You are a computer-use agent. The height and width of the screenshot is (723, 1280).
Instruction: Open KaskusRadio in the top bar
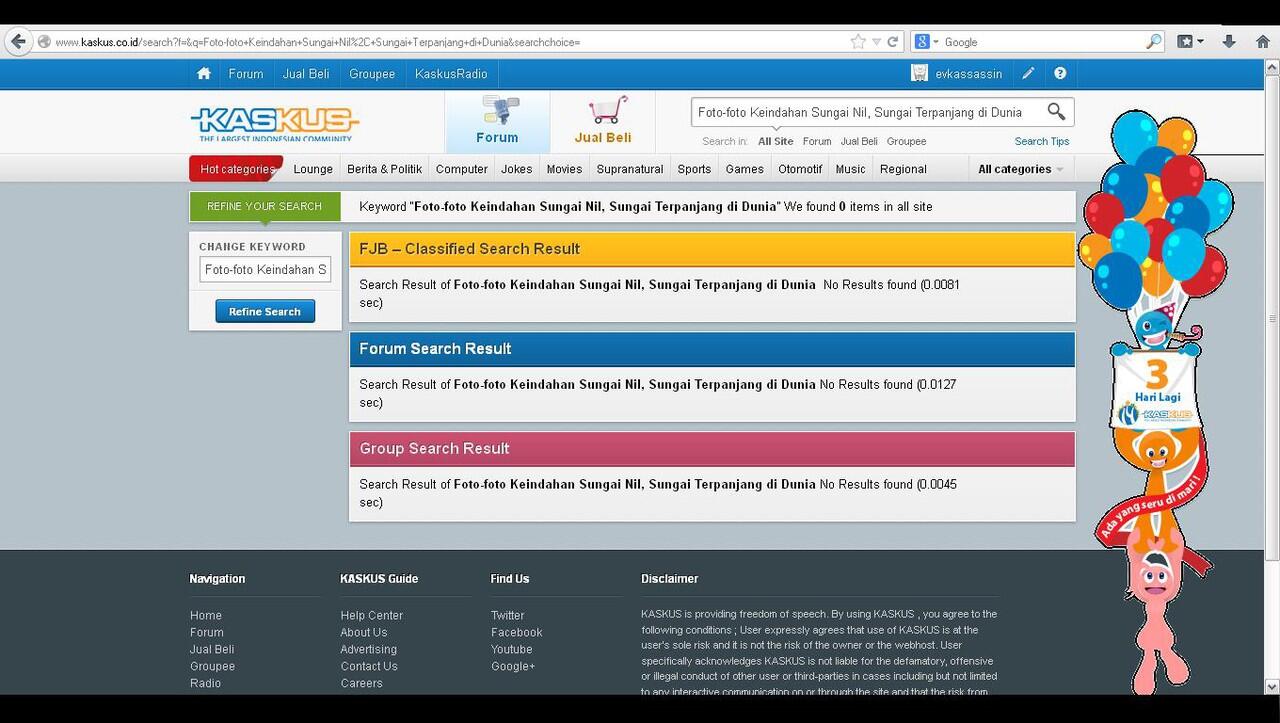coord(451,74)
